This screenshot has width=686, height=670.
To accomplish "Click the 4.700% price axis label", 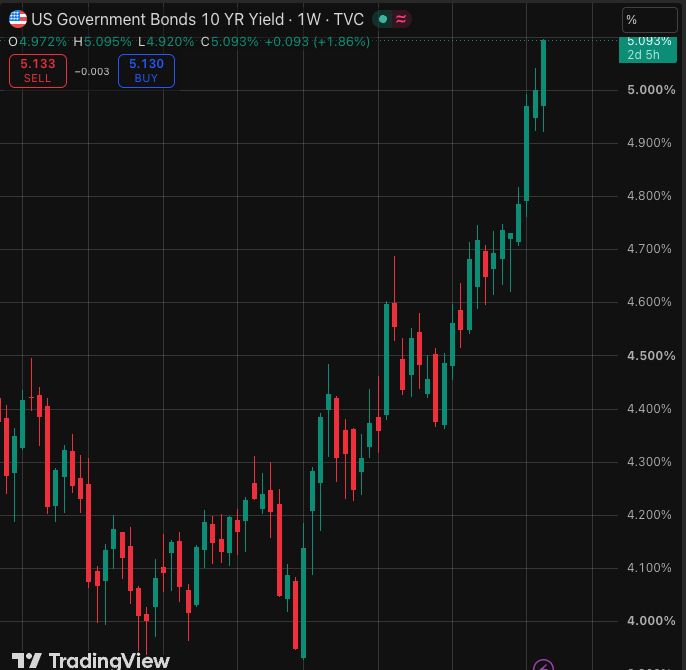I will coord(649,249).
